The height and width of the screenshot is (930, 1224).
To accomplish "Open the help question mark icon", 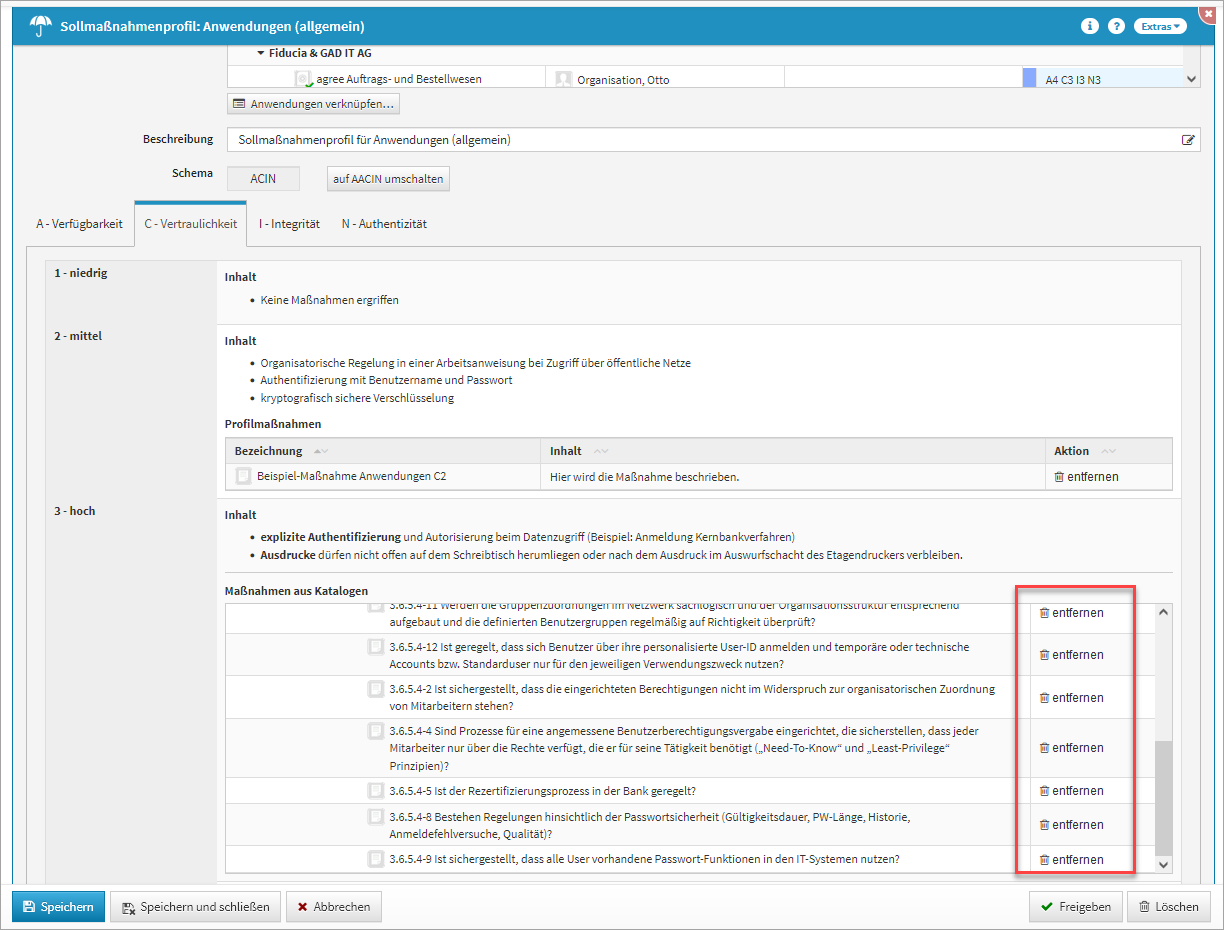I will [1116, 26].
